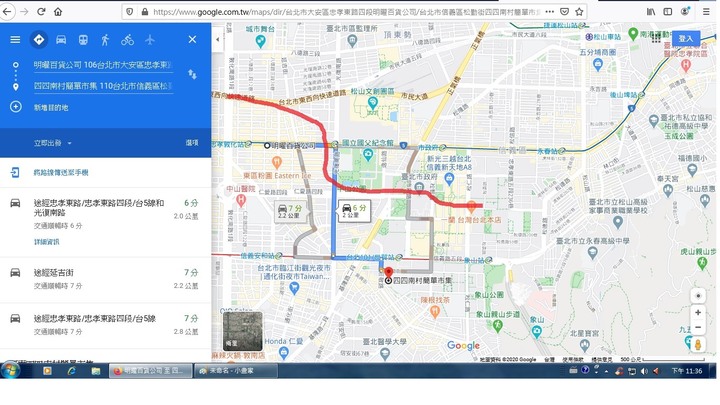This screenshot has height=405, width=720.
Task: Click the volume icon in tray
Action: (645, 371)
